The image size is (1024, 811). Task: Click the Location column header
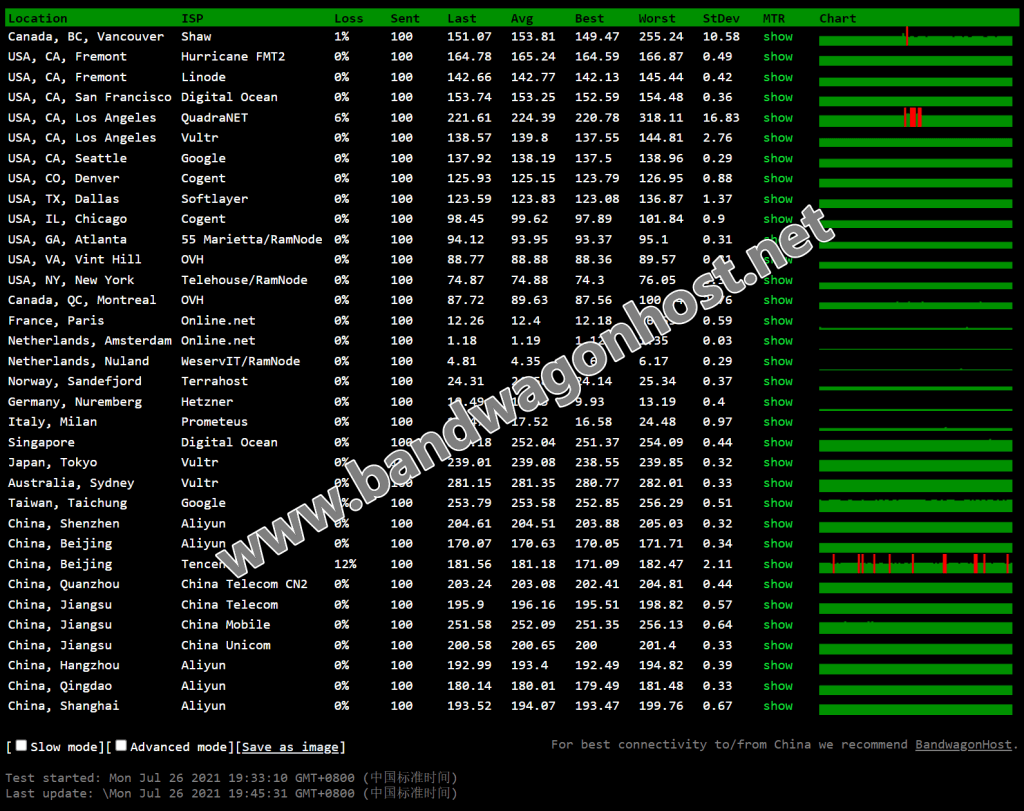click(x=37, y=18)
